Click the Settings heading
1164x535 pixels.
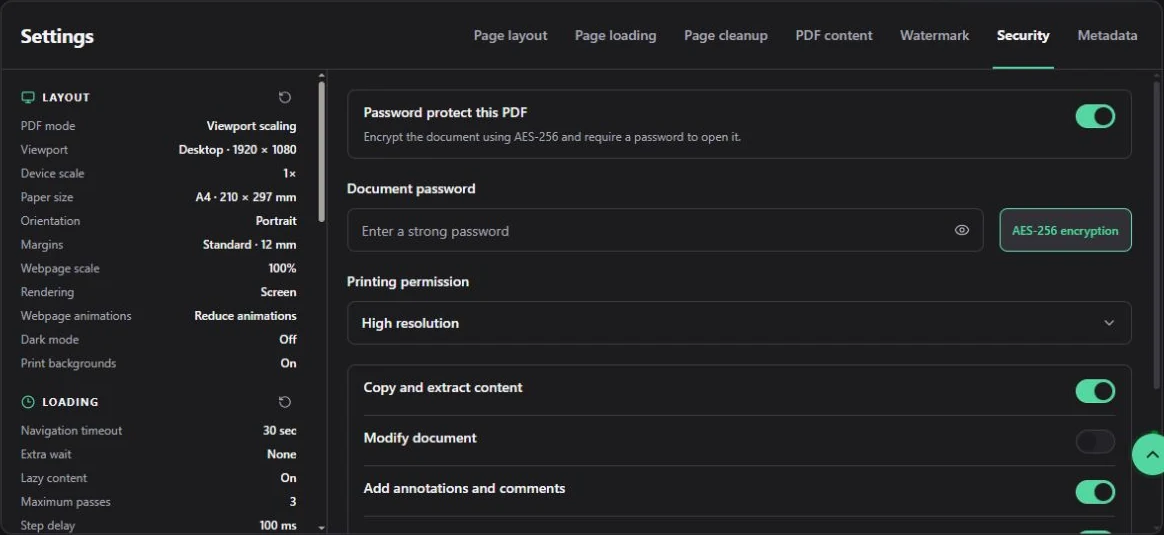click(57, 36)
